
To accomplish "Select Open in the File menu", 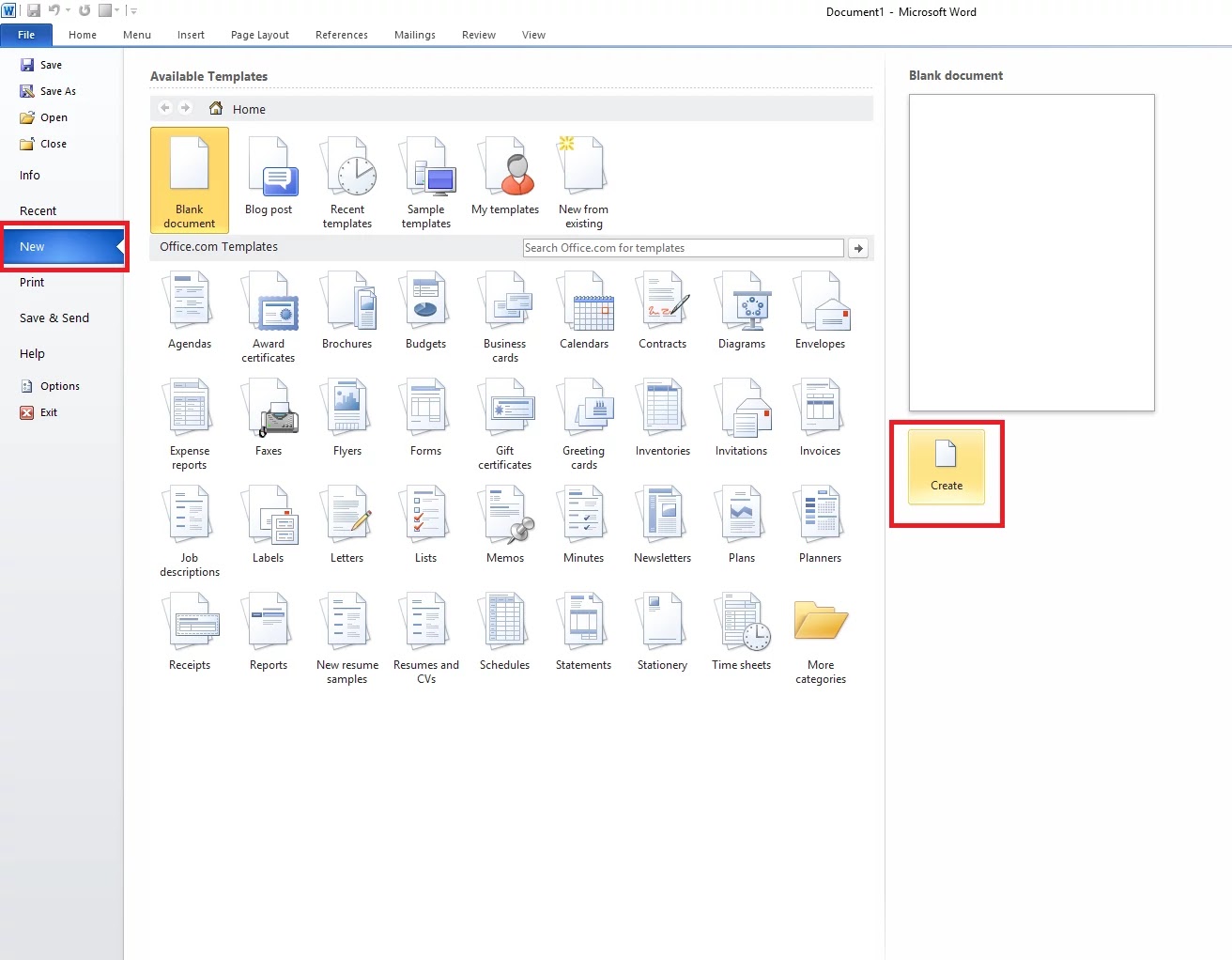I will 44,117.
